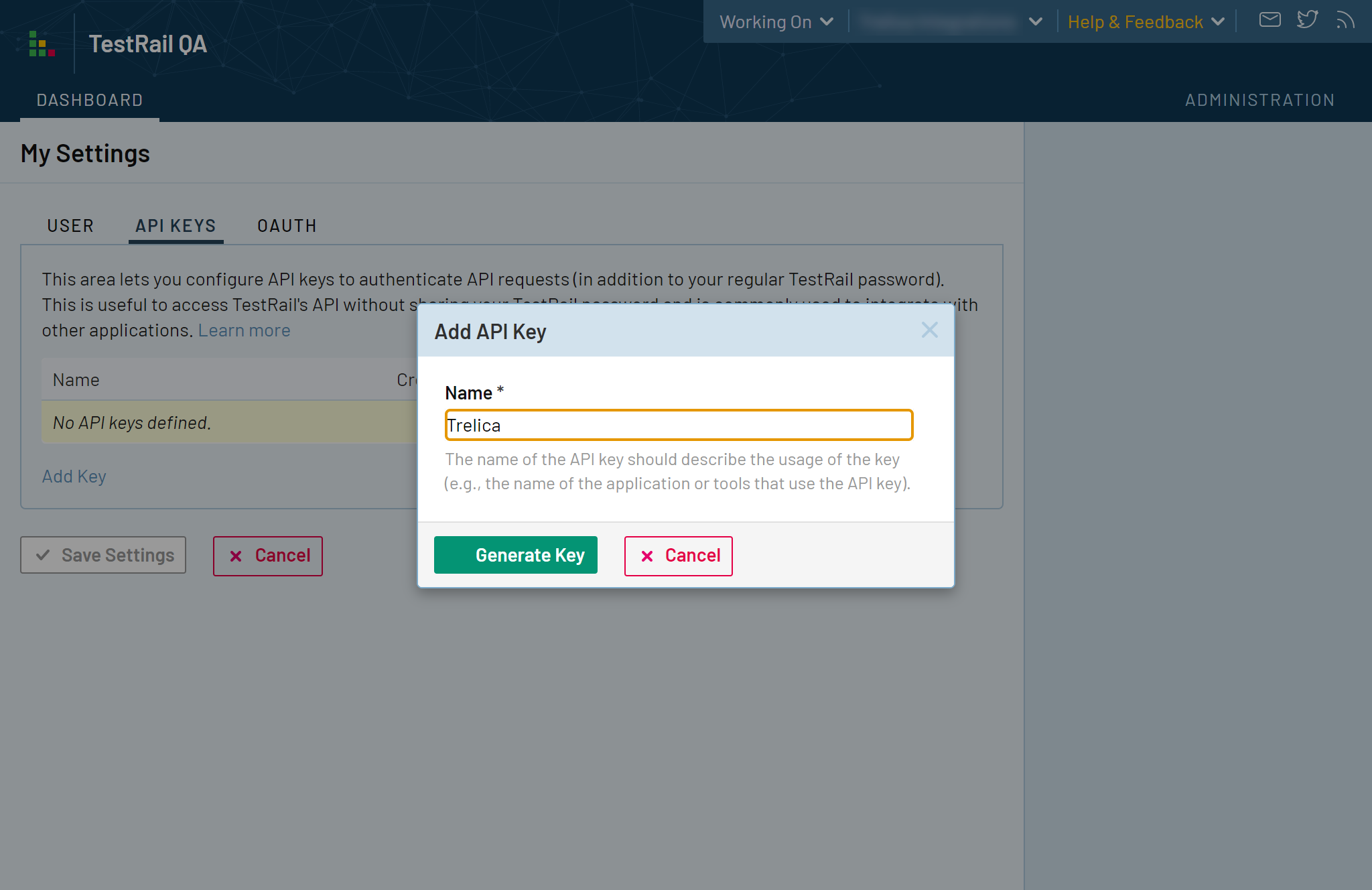Screen dimensions: 1372x890
Task: Expand the Working On dropdown
Action: [x=776, y=22]
